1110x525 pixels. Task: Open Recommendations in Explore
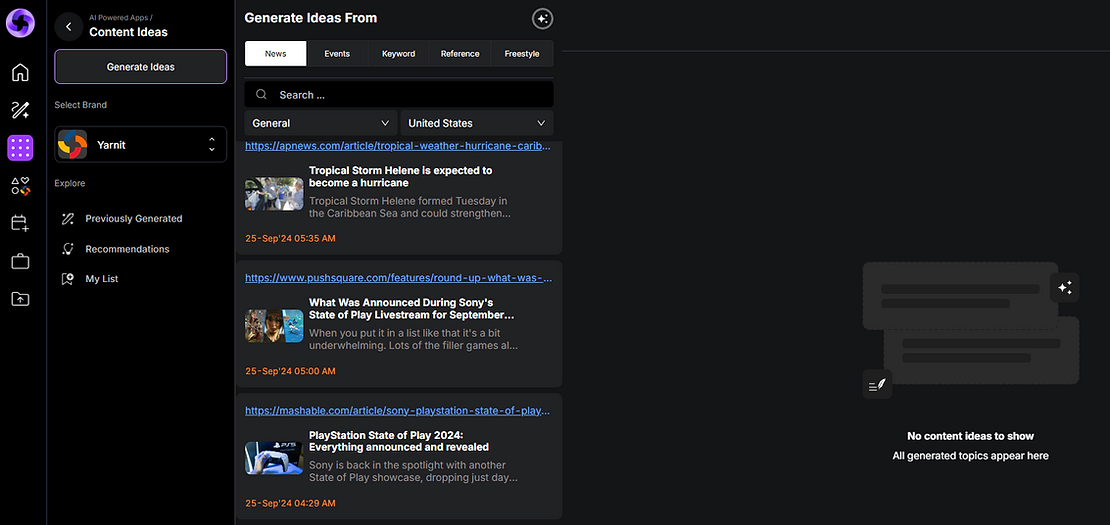click(x=127, y=249)
